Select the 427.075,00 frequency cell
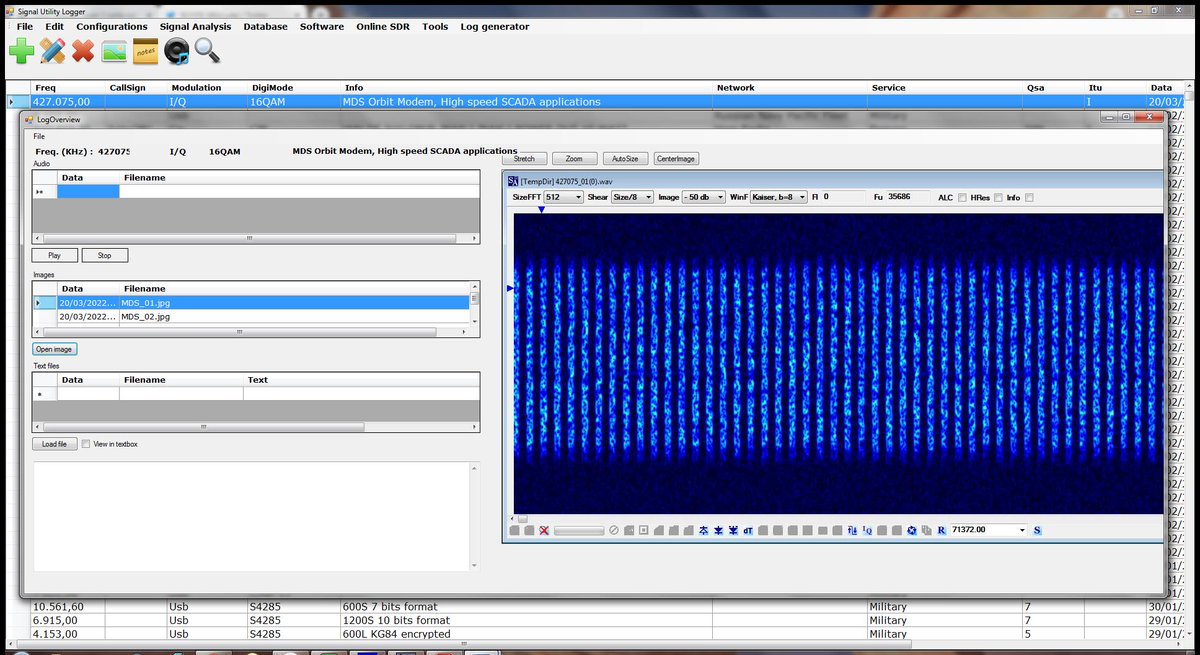Image resolution: width=1200 pixels, height=655 pixels. [x=68, y=102]
